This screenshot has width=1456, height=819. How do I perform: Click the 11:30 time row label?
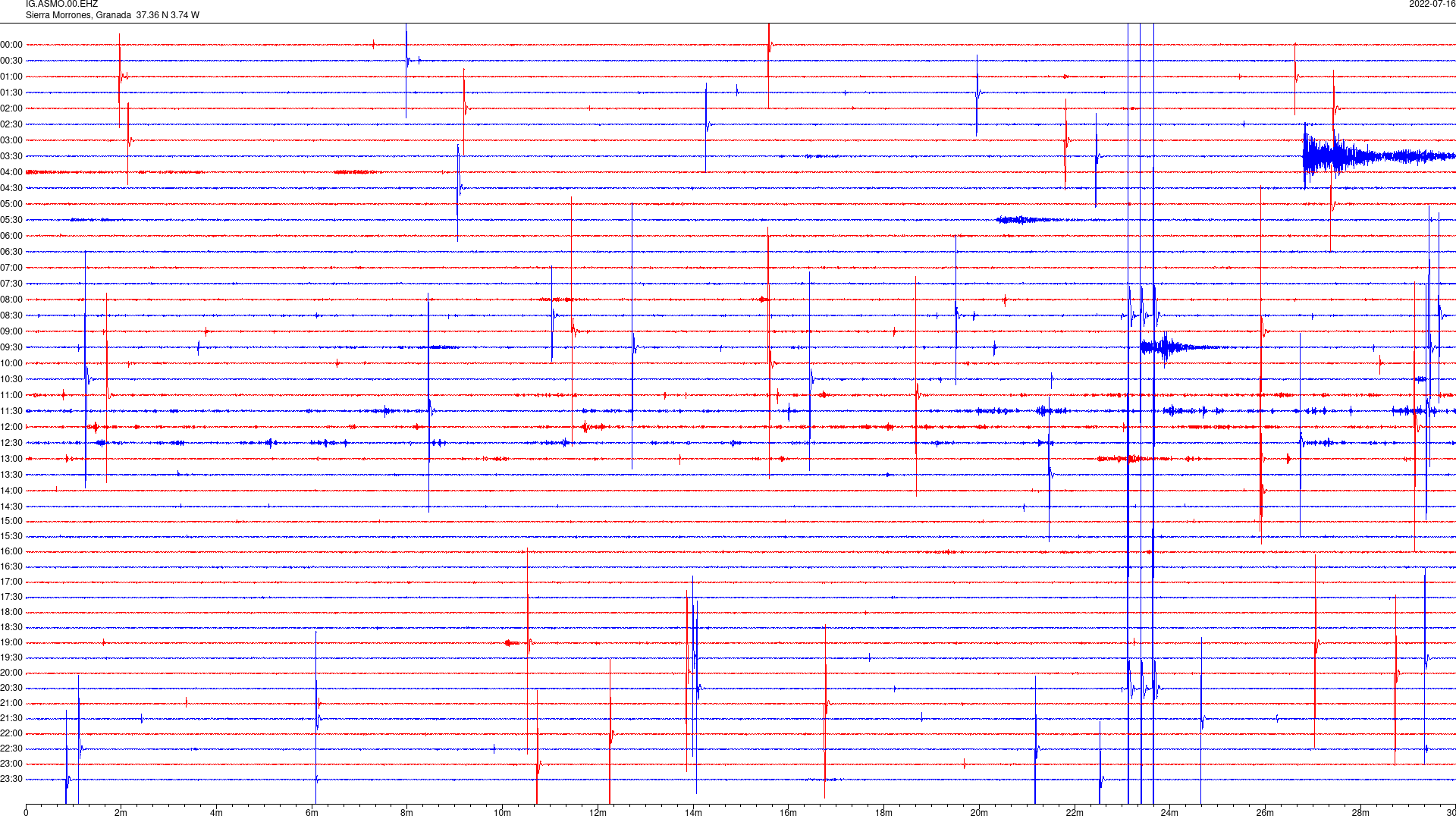tap(11, 411)
